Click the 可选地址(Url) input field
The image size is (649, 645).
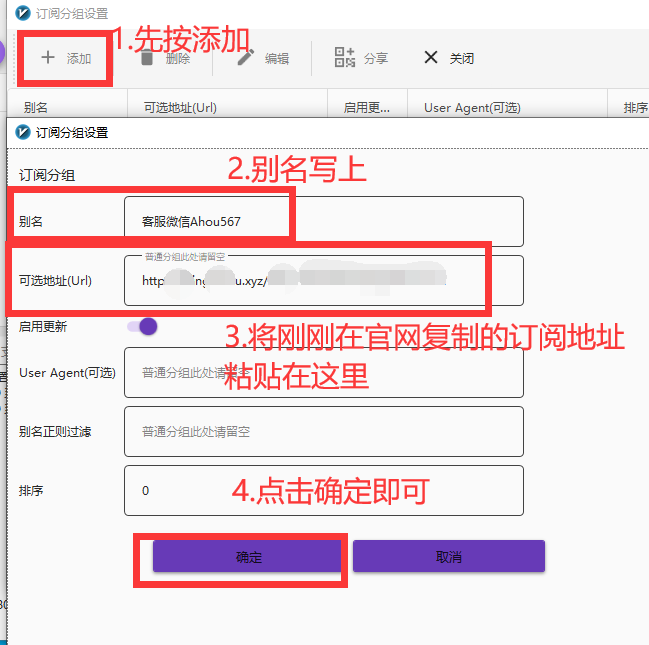[x=324, y=281]
